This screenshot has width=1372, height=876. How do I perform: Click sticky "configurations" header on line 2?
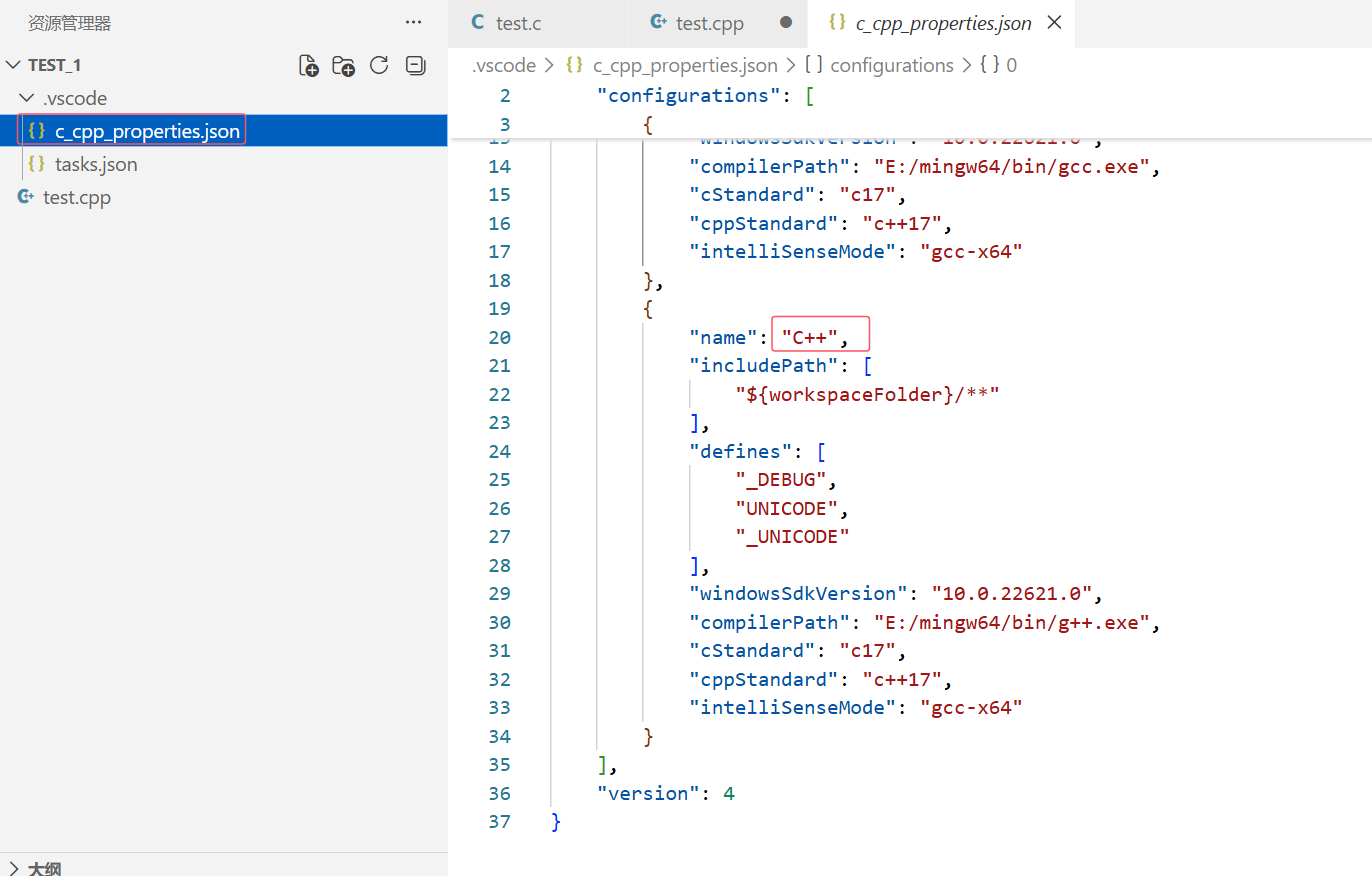point(689,96)
